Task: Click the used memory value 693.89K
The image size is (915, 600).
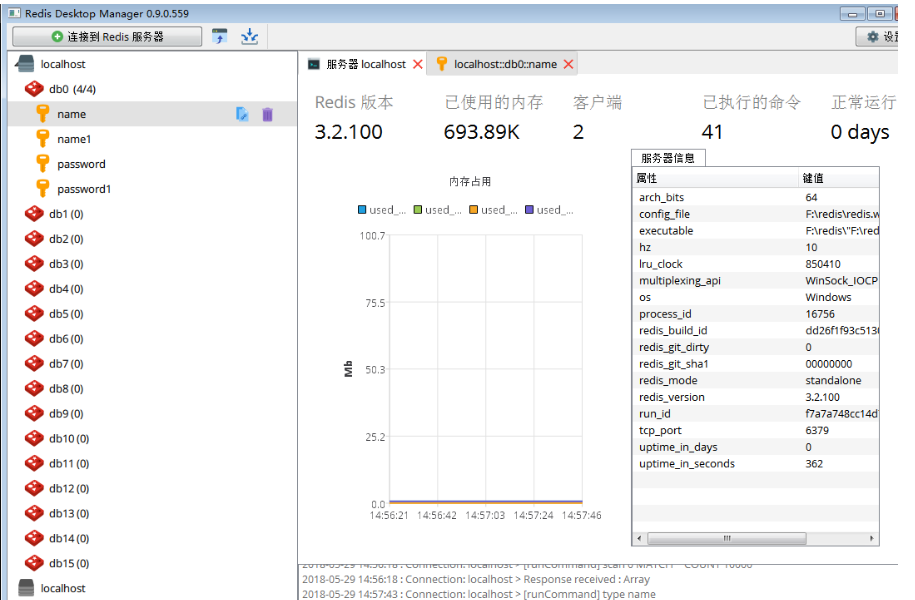Action: pyautogui.click(x=481, y=132)
